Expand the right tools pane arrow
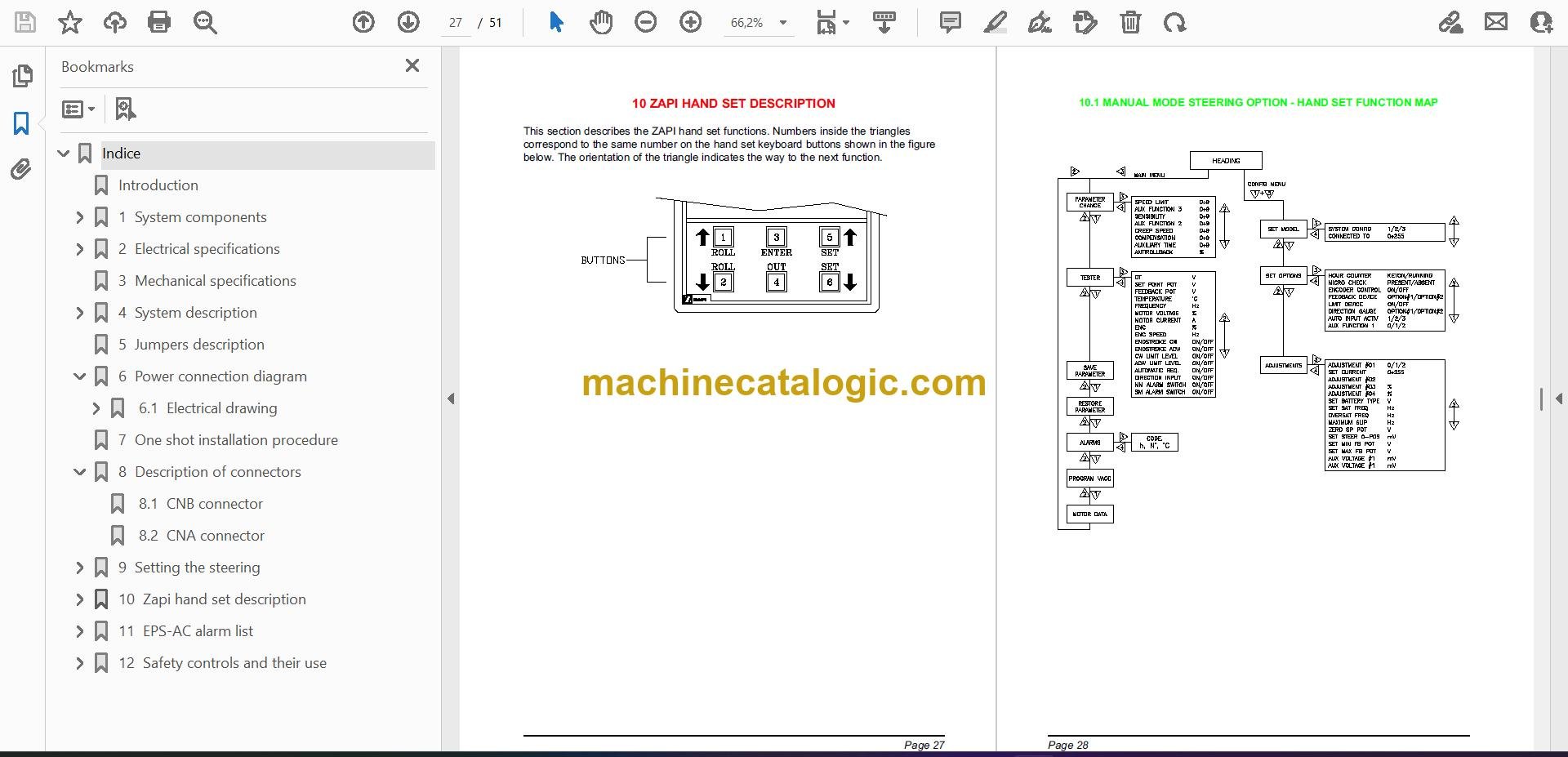The width and height of the screenshot is (1568, 757). click(1559, 399)
